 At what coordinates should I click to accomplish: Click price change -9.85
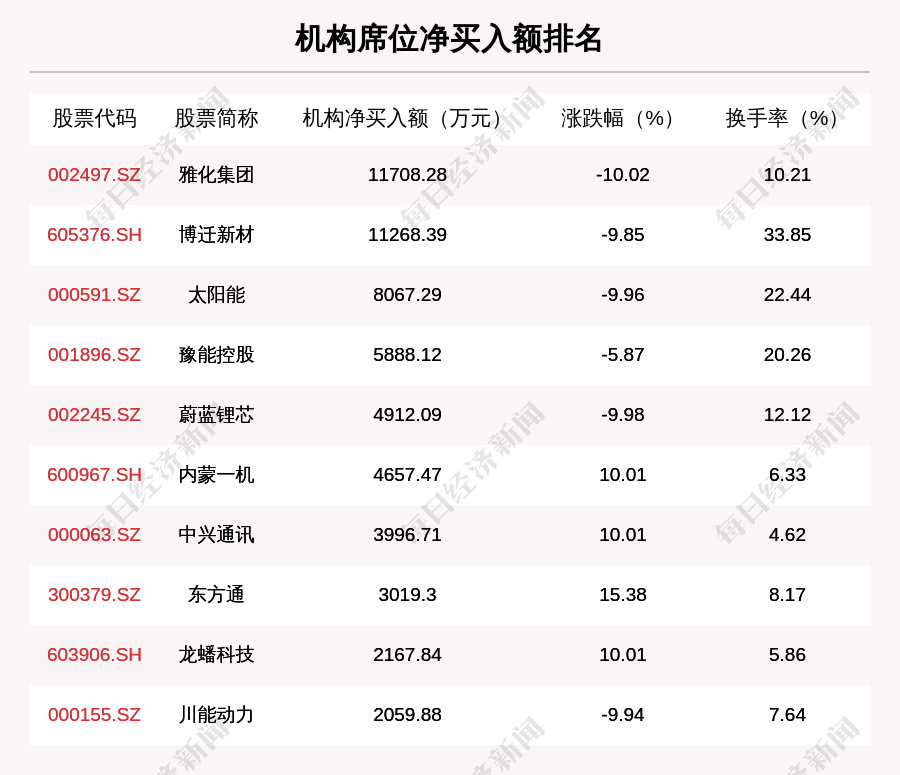tap(623, 235)
